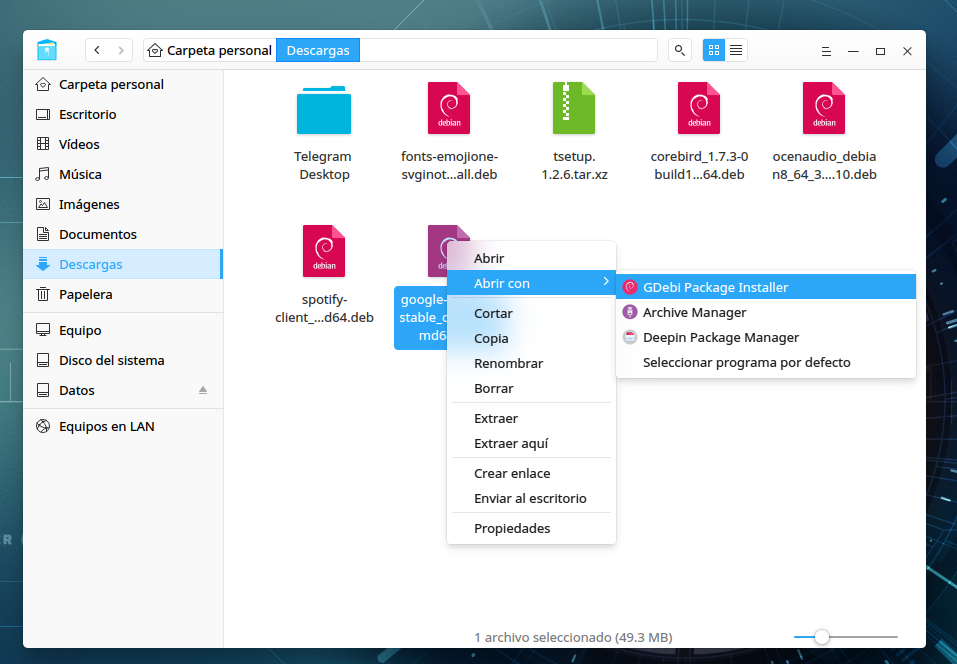
Task: Switch to icon grid view
Action: pyautogui.click(x=714, y=50)
